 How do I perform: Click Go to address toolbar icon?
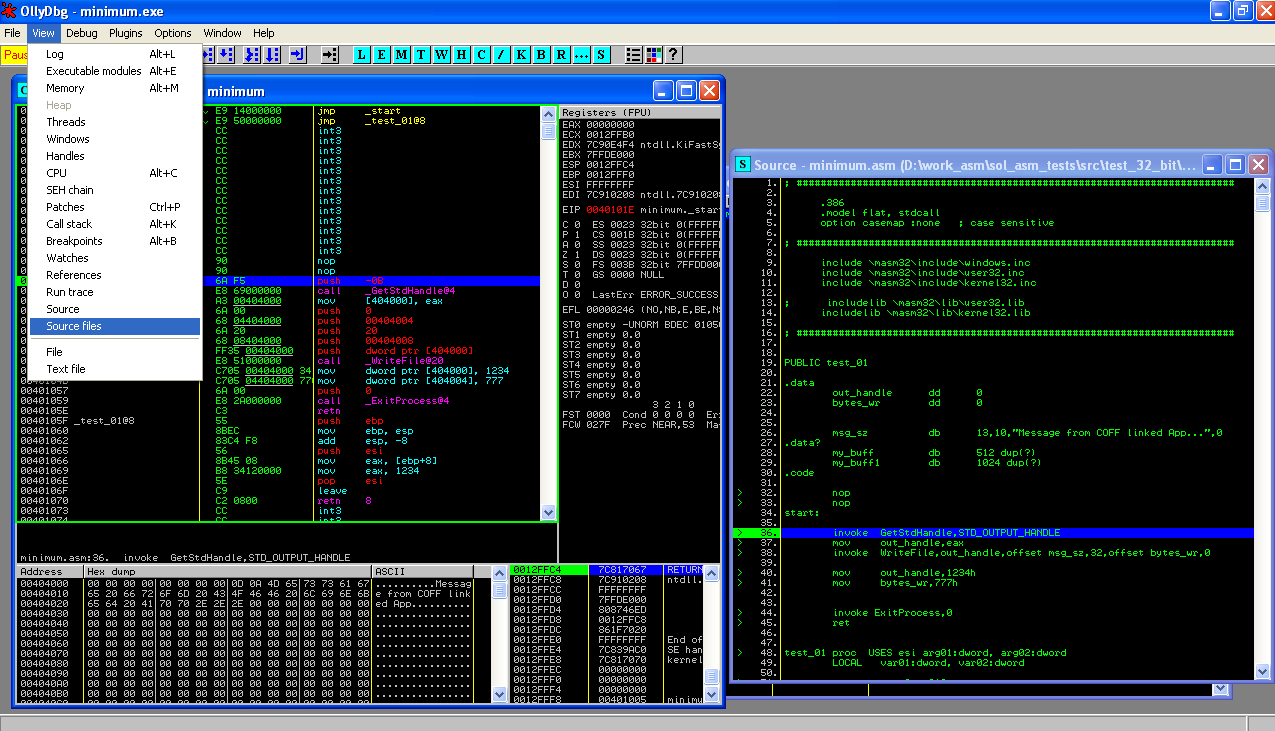pyautogui.click(x=329, y=54)
